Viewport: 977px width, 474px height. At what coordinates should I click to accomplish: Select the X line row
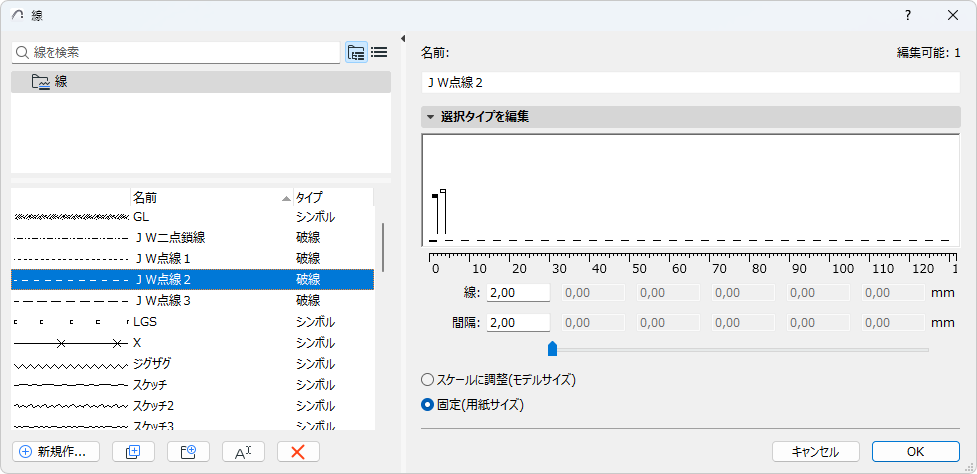[193, 343]
